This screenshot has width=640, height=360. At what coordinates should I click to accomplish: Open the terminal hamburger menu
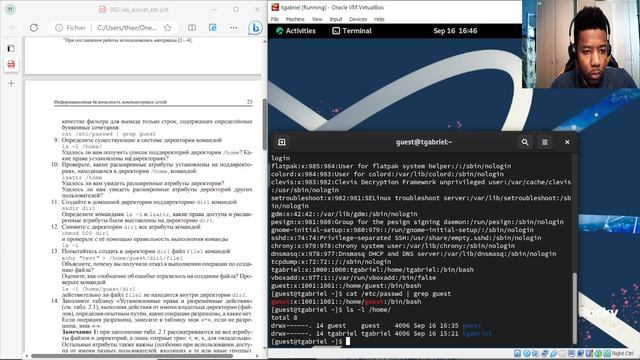544,142
